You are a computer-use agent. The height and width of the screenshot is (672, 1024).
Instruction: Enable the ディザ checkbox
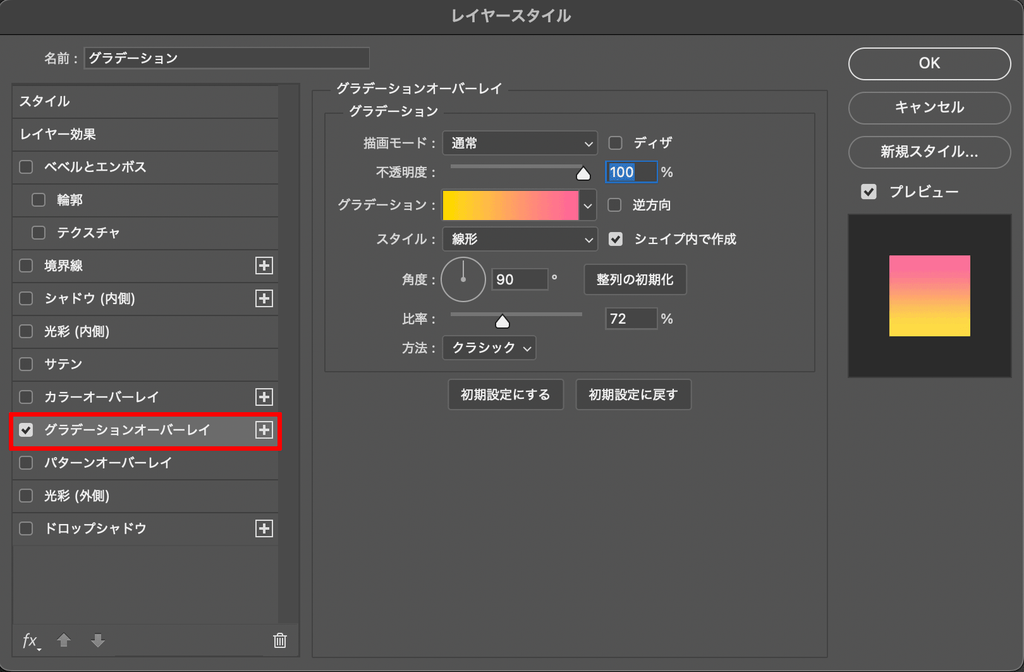point(615,142)
